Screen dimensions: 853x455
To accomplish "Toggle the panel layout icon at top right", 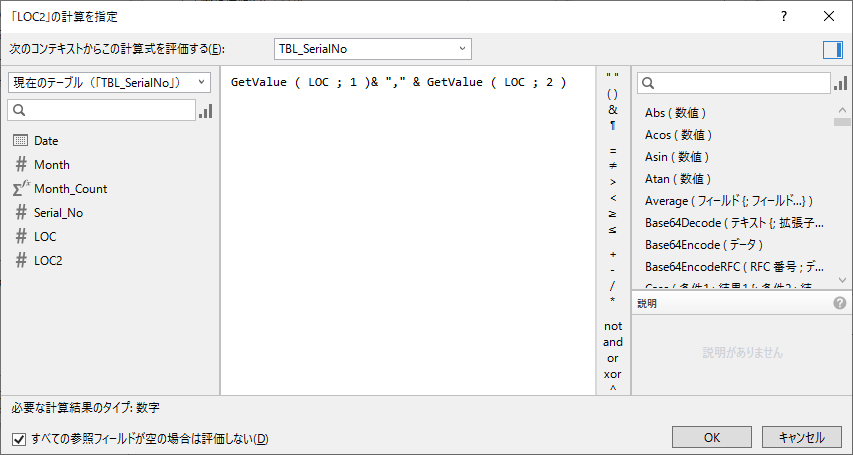I will (832, 50).
